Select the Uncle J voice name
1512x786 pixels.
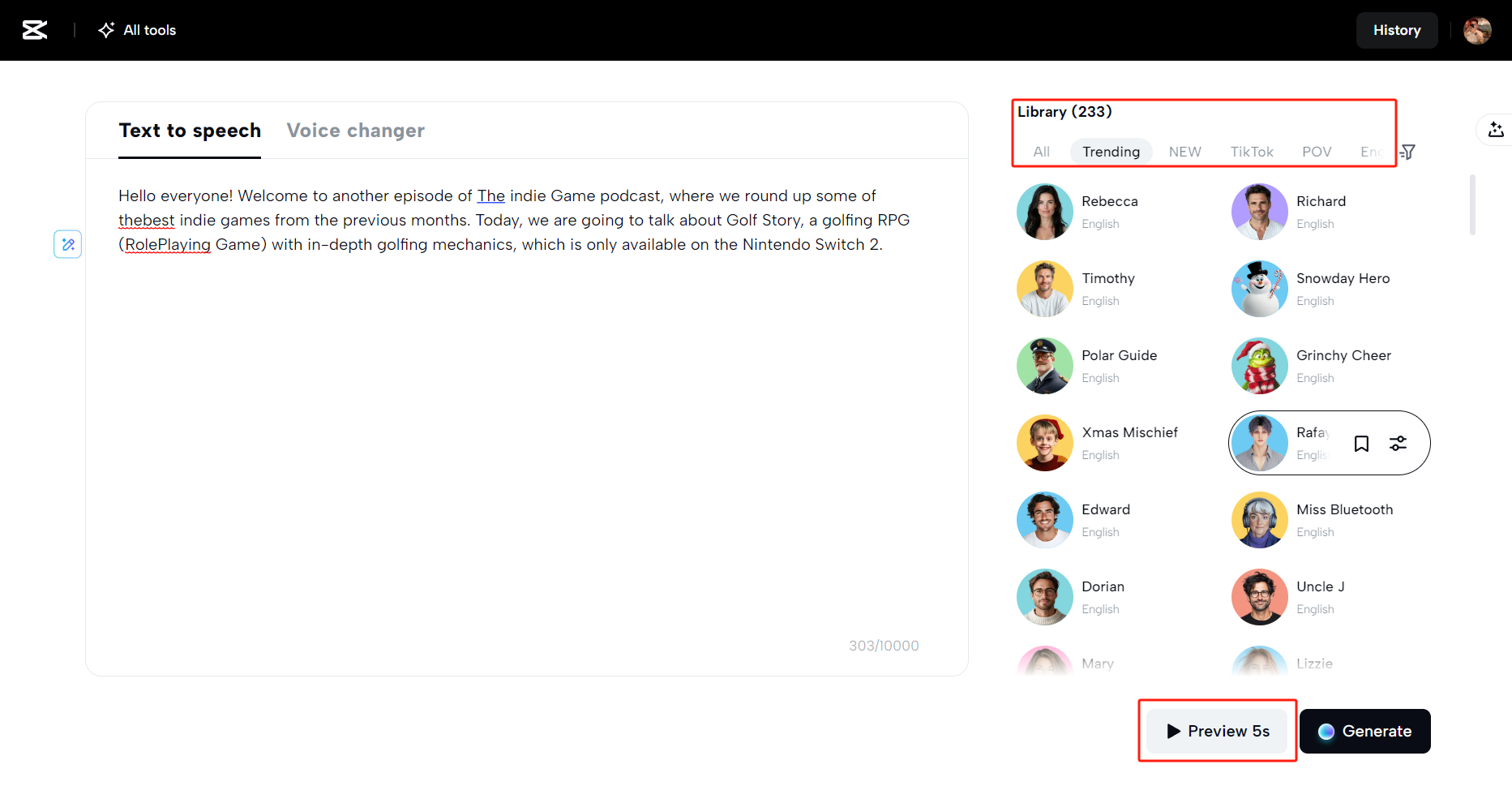pyautogui.click(x=1321, y=586)
